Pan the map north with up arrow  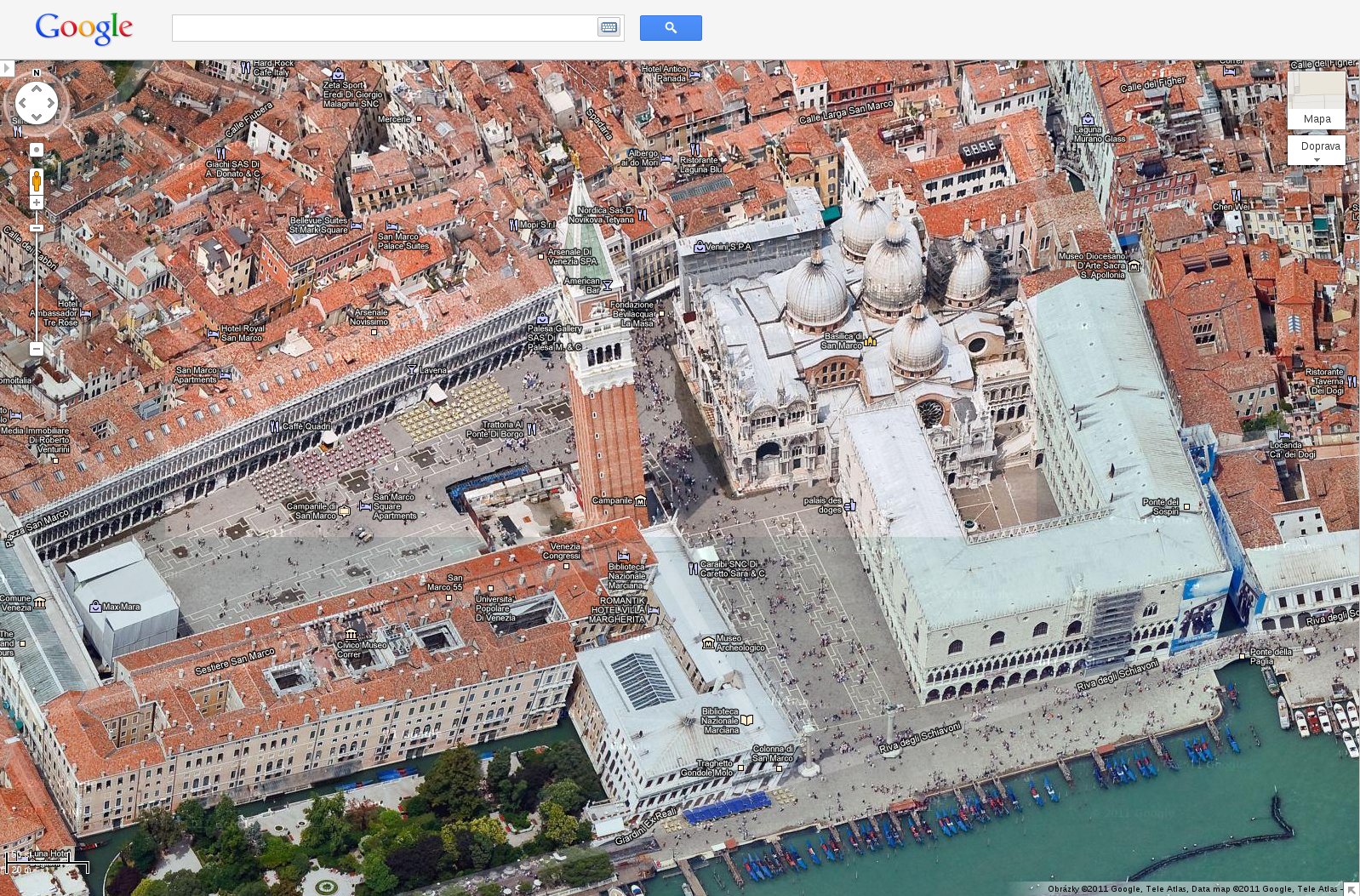pos(37,88)
